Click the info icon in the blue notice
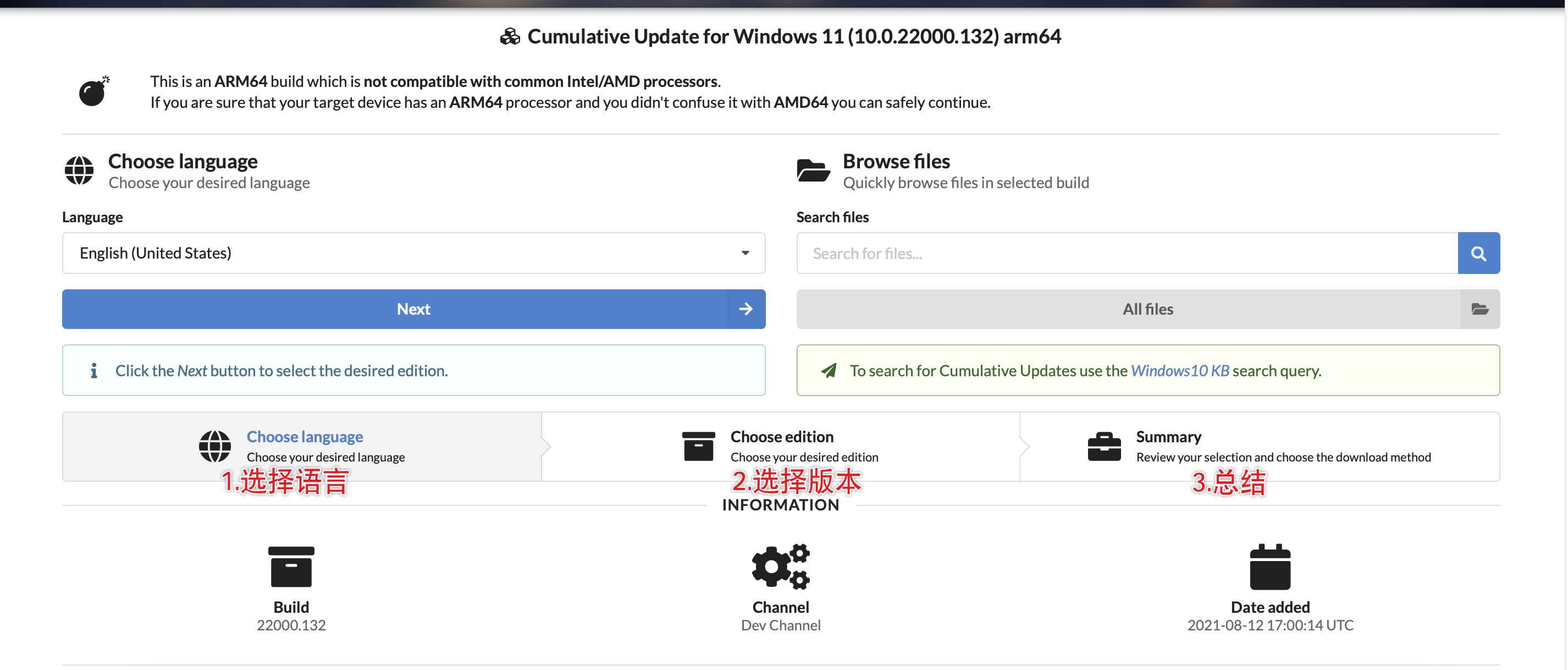1568x670 pixels. click(x=93, y=370)
